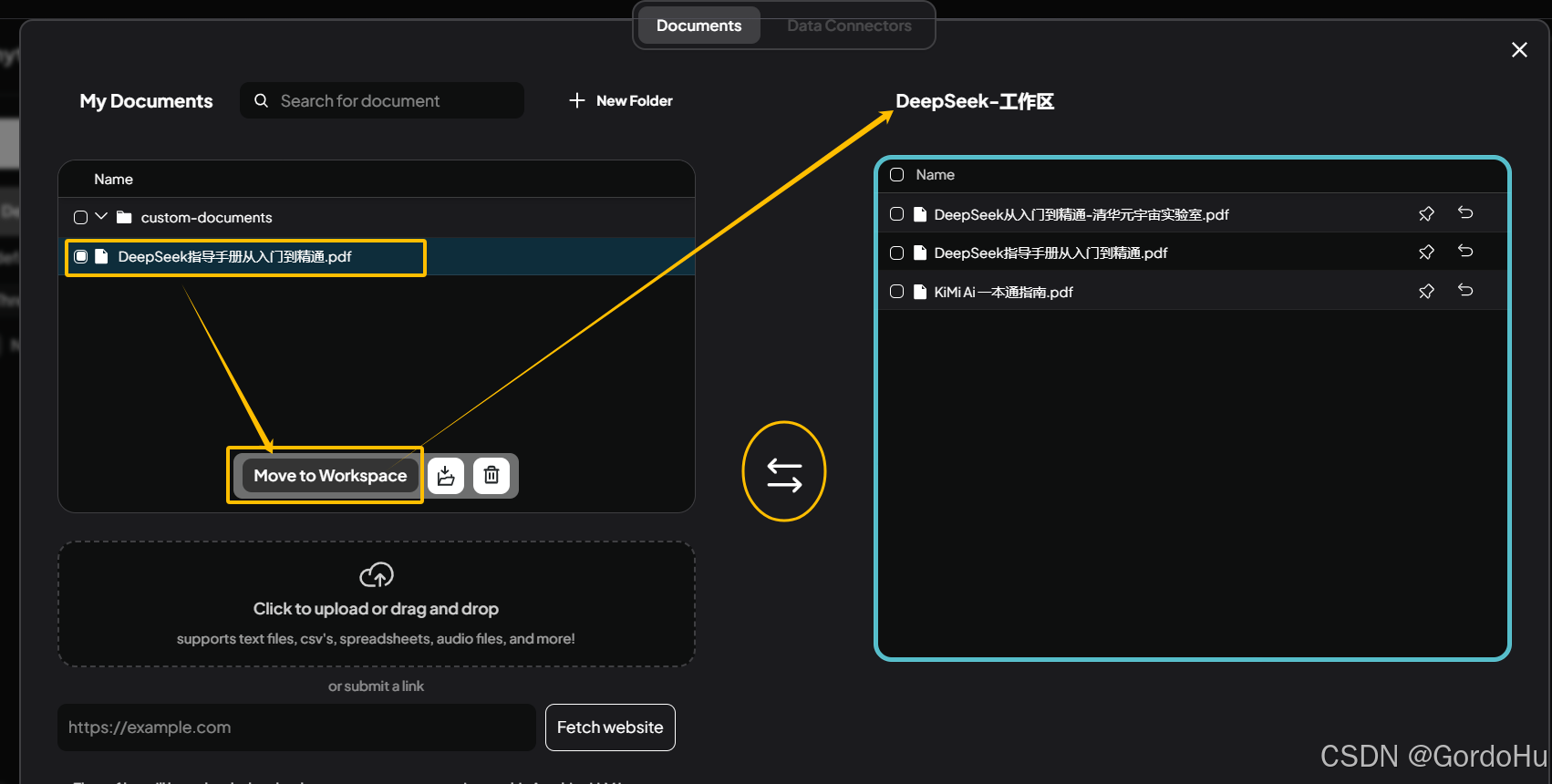Viewport: 1552px width, 784px height.
Task: Focus the Search for document field
Action: pyautogui.click(x=382, y=100)
